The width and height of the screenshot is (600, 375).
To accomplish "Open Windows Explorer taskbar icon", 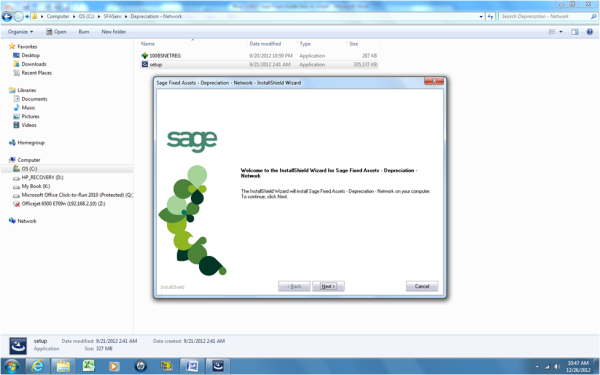I will click(63, 366).
